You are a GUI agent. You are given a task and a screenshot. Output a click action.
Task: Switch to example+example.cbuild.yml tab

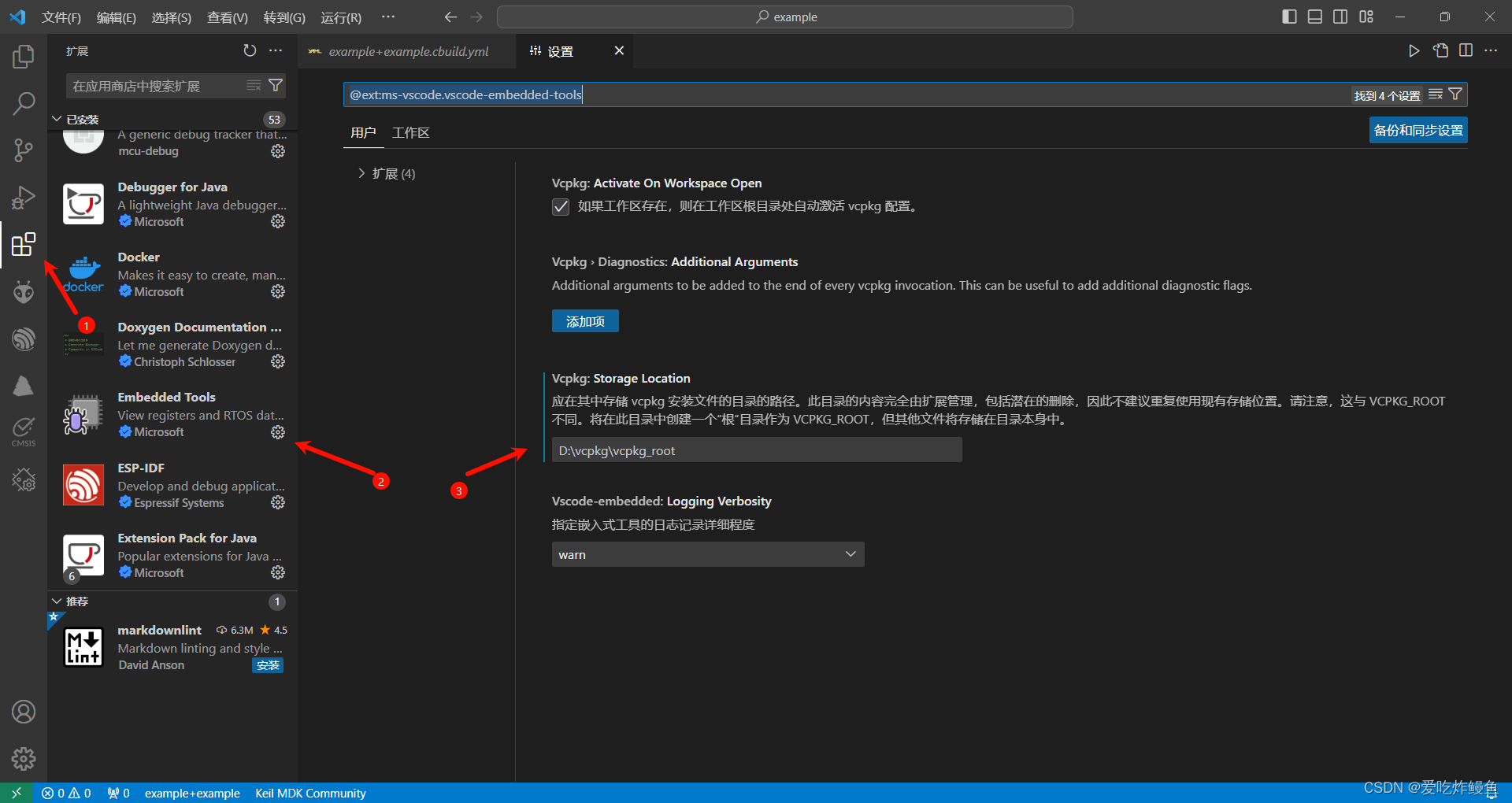(408, 51)
